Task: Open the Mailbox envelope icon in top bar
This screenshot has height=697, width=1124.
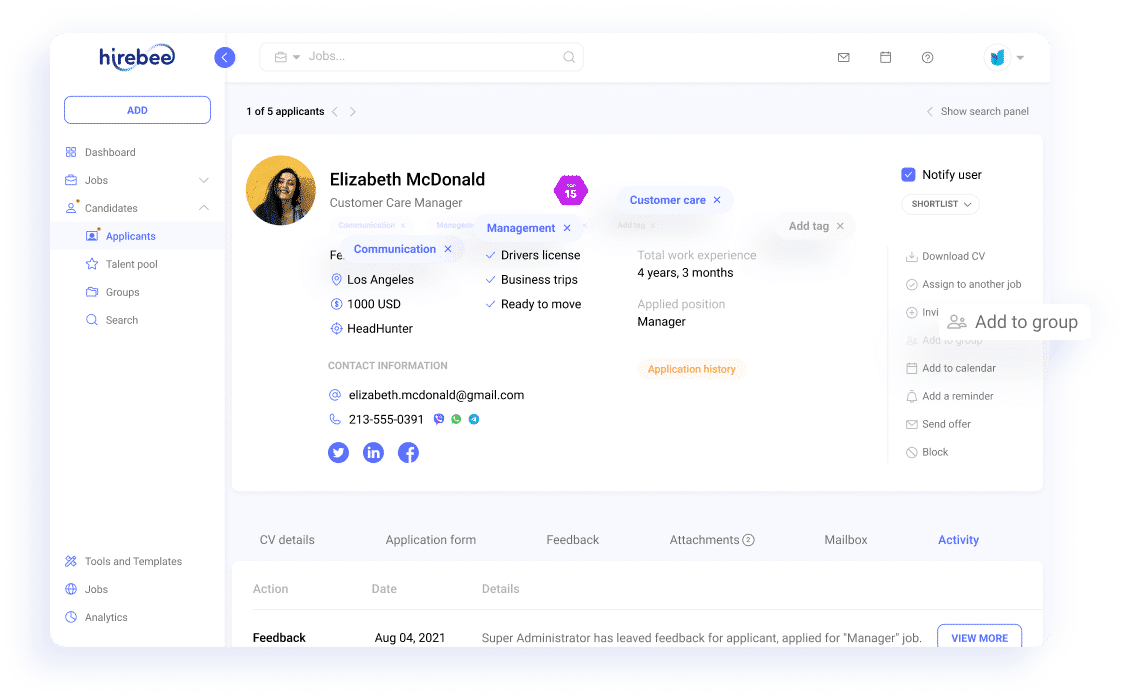Action: point(843,57)
